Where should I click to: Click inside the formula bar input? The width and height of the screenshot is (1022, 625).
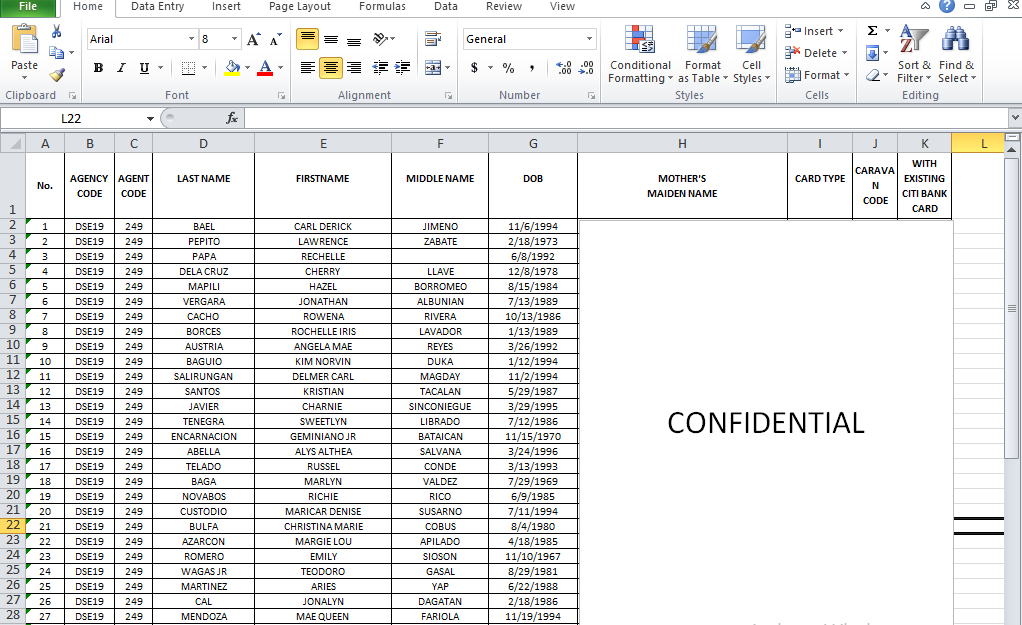tap(626, 118)
